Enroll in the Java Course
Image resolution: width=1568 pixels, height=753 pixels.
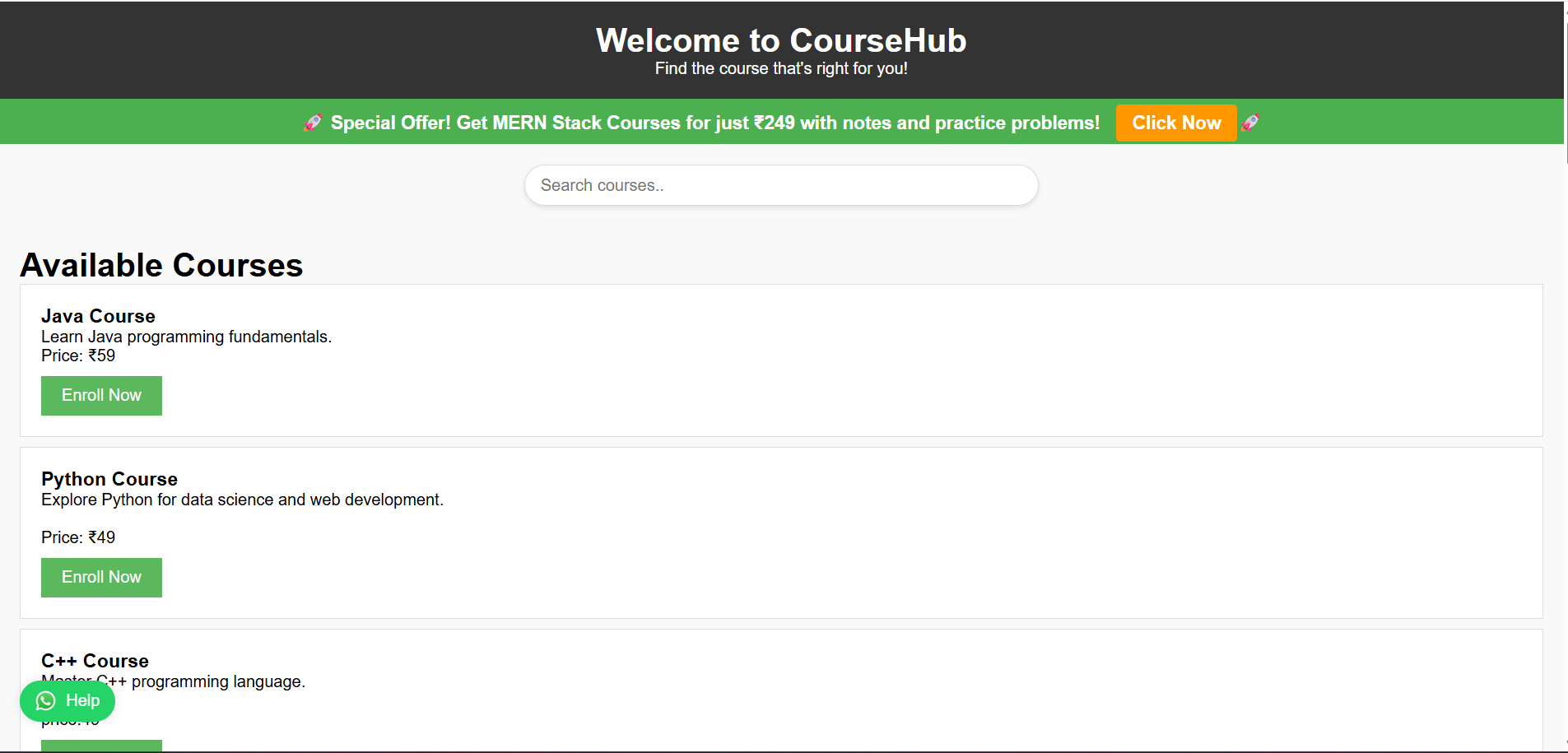(x=101, y=396)
